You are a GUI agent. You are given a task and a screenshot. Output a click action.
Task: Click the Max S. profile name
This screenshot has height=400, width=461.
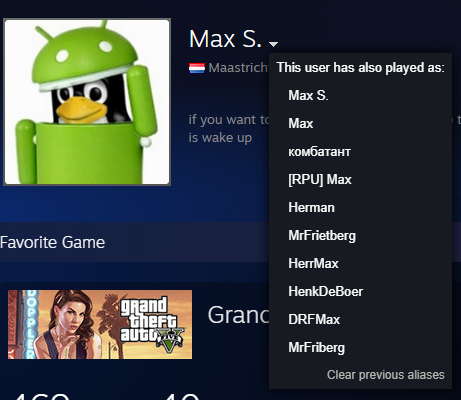(x=225, y=39)
